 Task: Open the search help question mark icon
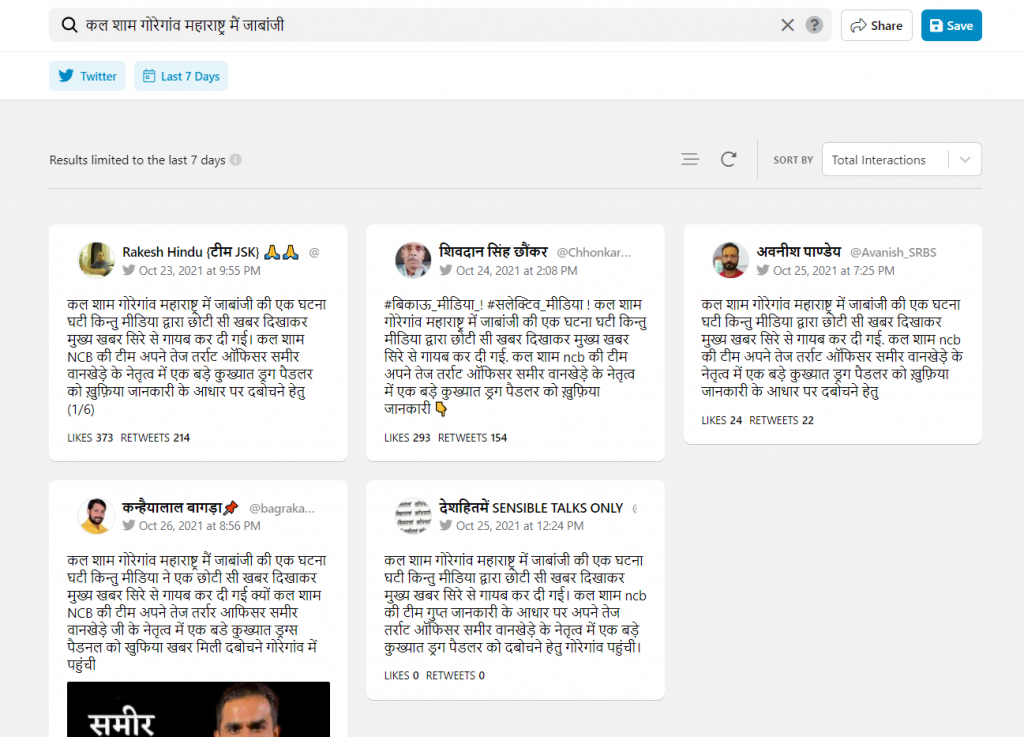pos(815,25)
